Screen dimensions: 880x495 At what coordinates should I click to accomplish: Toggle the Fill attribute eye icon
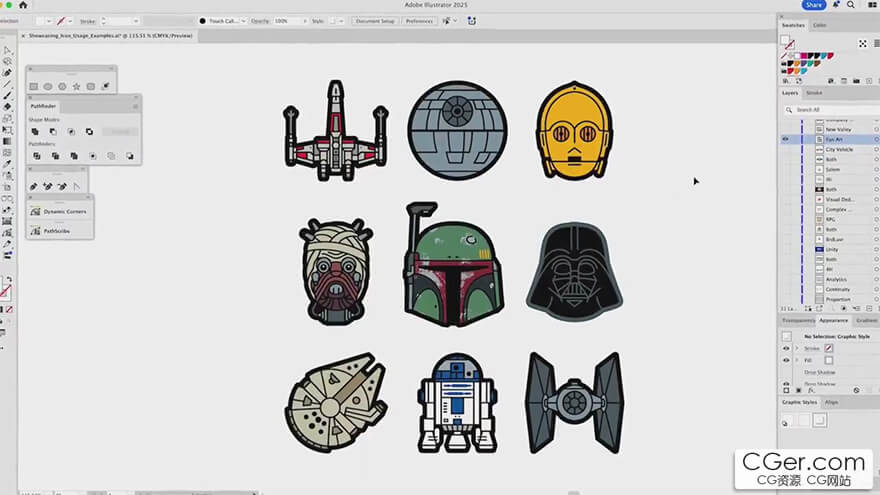(x=786, y=360)
